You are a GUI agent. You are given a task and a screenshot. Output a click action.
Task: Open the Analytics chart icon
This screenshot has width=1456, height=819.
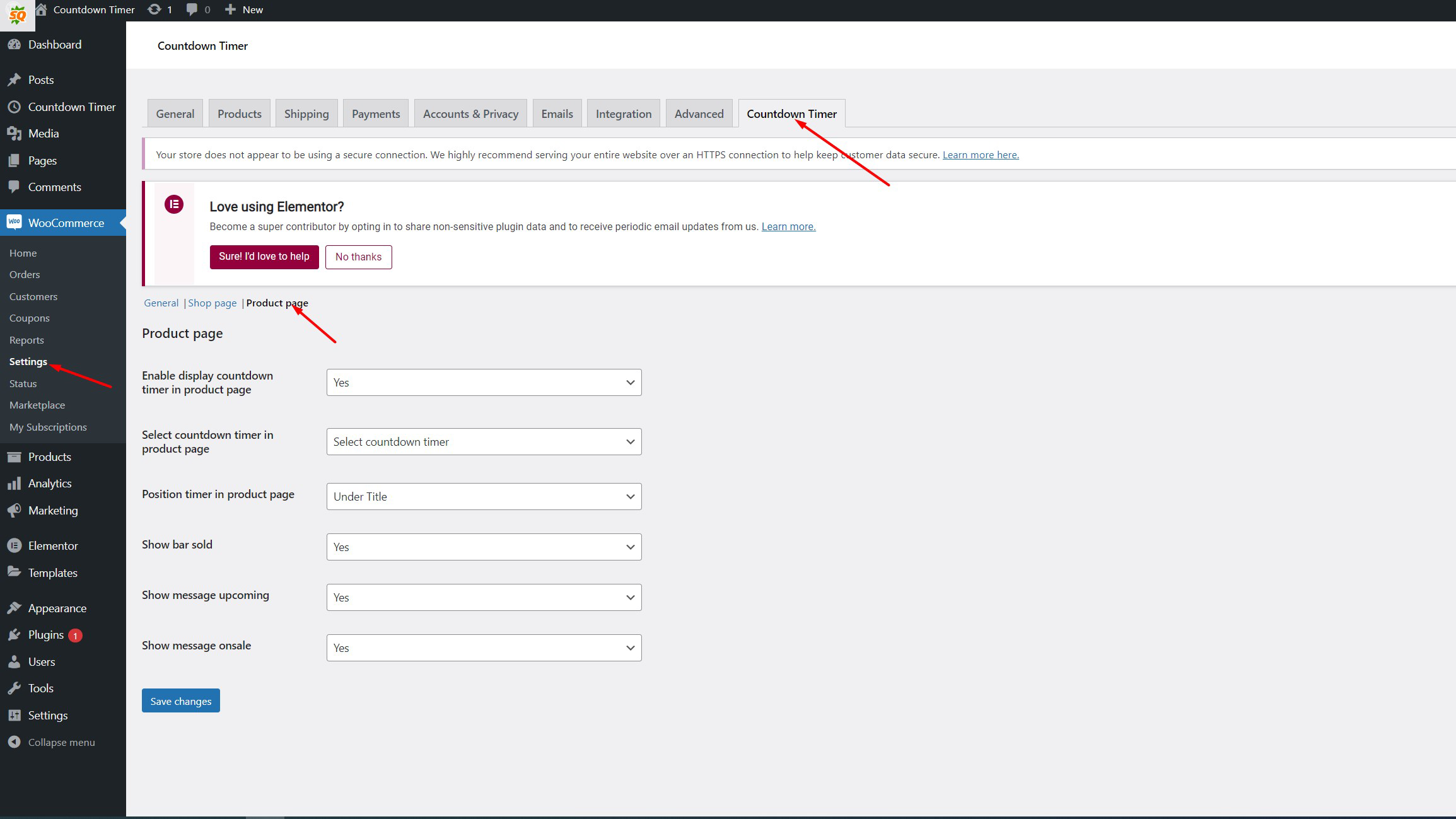tap(14, 483)
